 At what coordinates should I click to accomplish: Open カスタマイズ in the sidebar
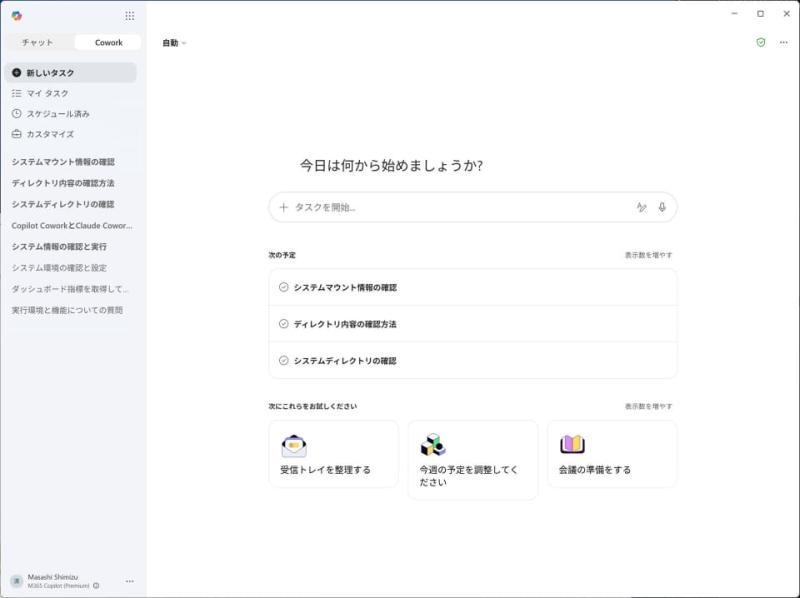71,134
